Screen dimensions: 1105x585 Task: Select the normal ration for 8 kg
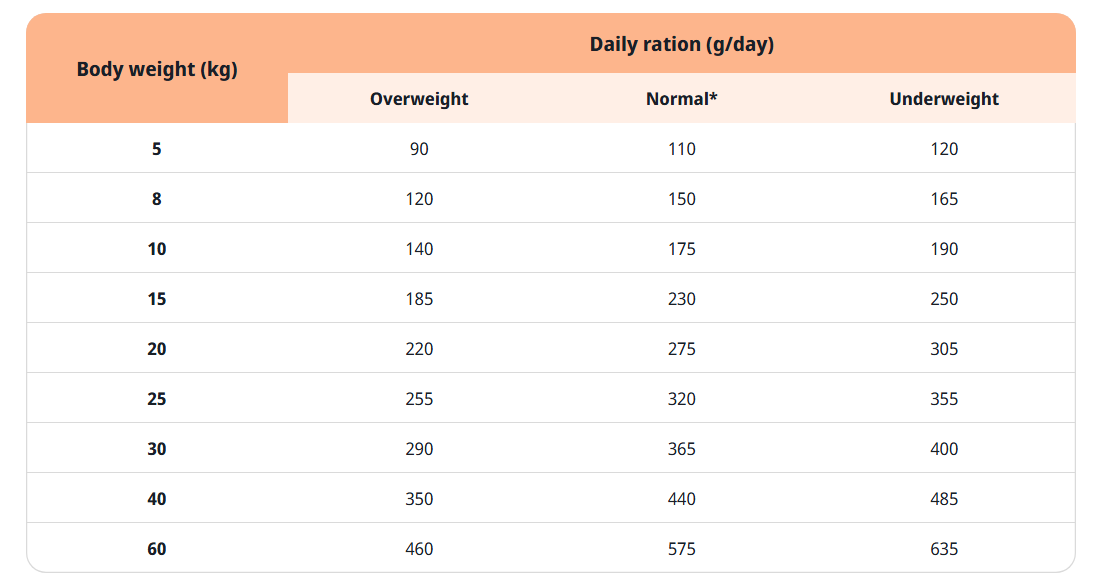681,199
